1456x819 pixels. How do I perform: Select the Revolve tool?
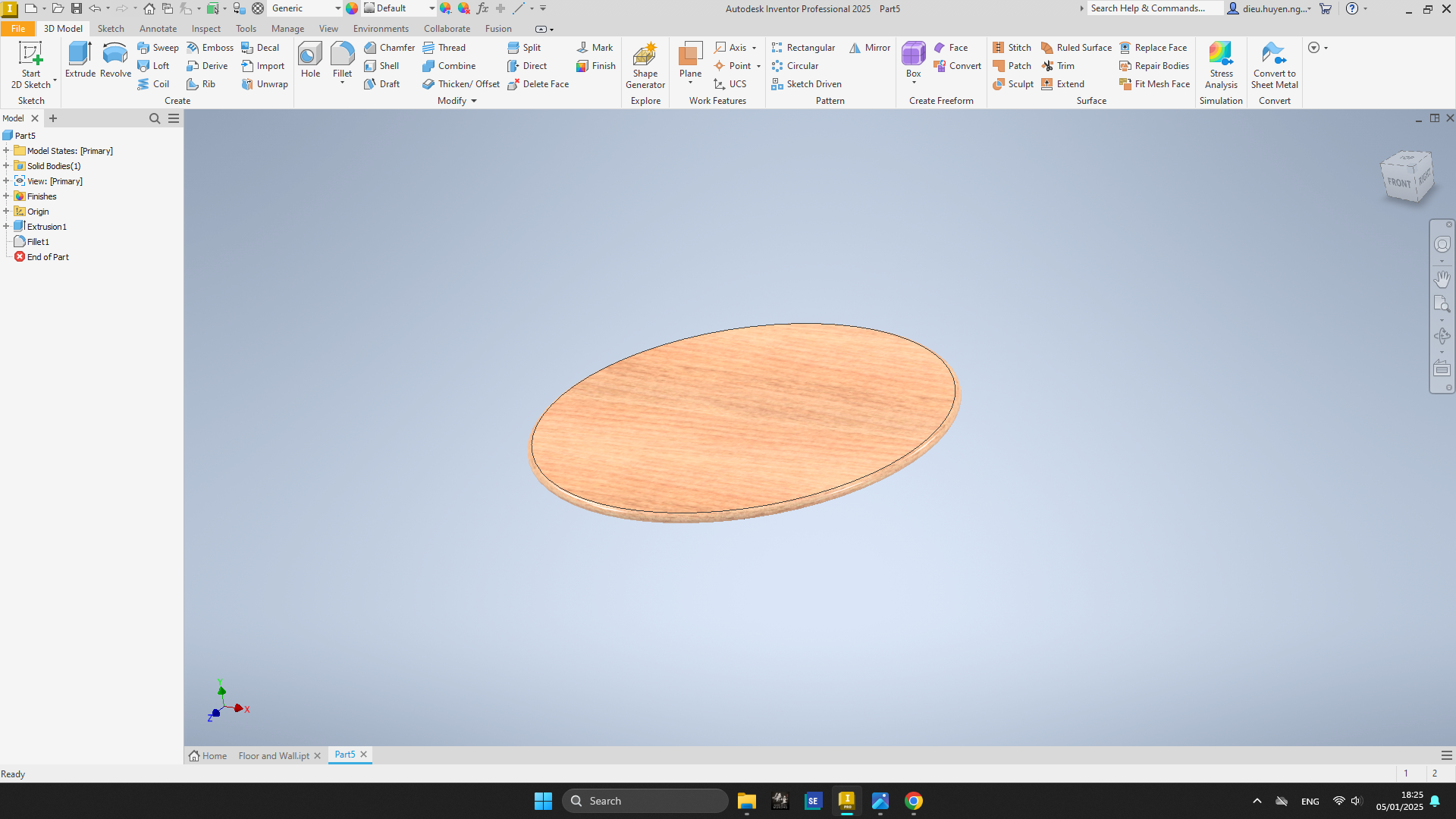pyautogui.click(x=115, y=60)
